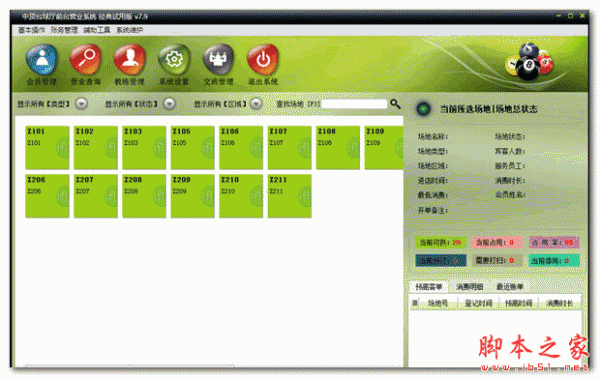Click the search magnifier next to venue field

[x=395, y=104]
